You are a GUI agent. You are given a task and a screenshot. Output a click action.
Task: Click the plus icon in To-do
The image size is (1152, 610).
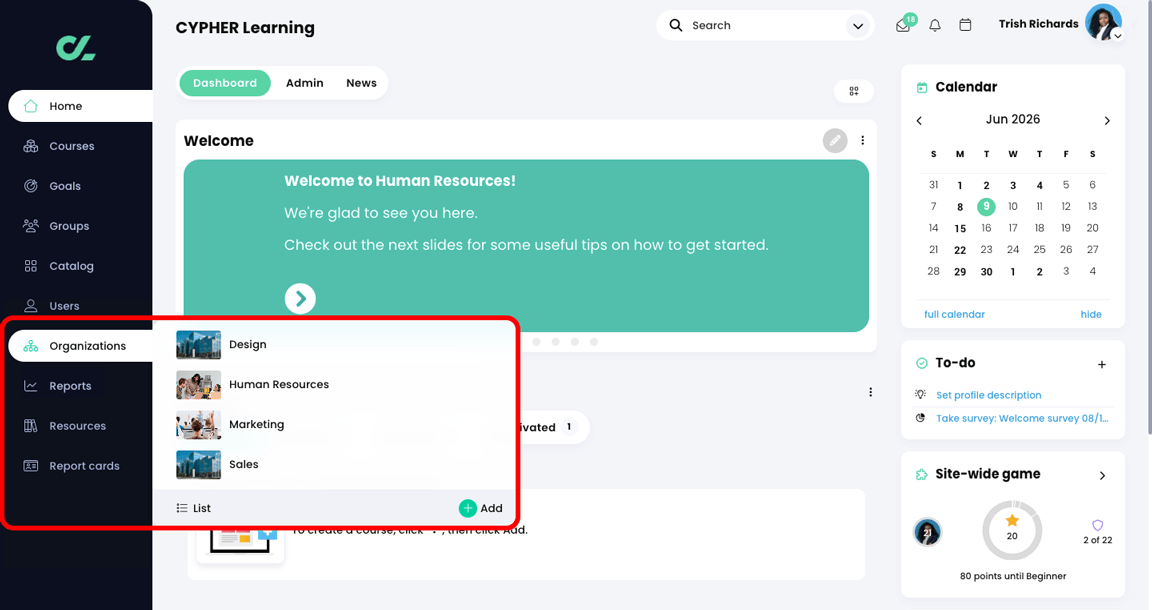(x=1102, y=365)
